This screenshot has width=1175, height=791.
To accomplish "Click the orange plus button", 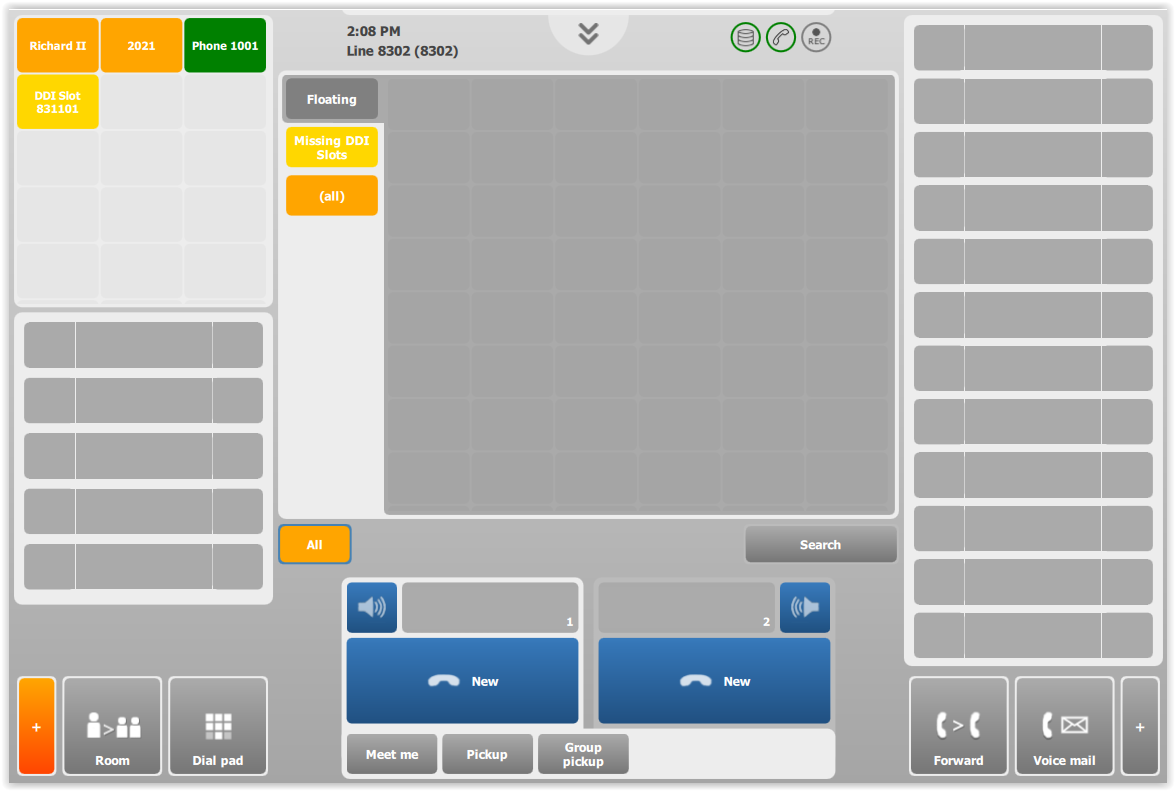I will [x=37, y=726].
